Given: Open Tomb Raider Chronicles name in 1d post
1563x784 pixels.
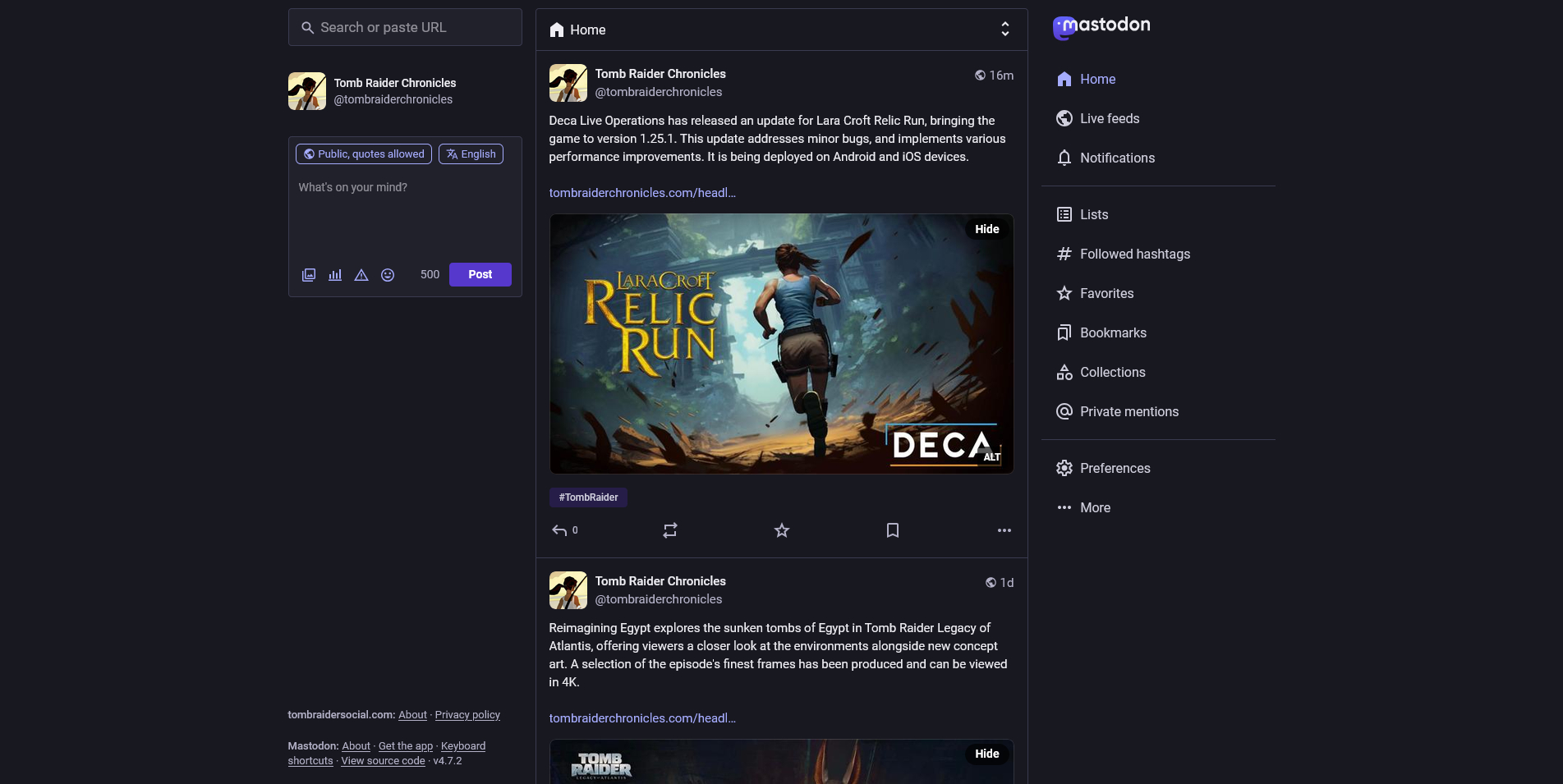Looking at the screenshot, I should 660,581.
